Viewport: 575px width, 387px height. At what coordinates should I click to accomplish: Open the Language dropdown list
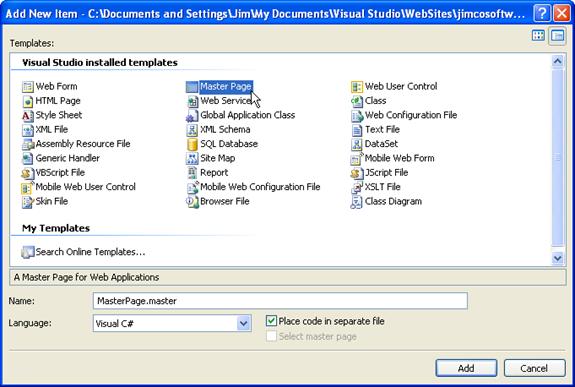[x=243, y=324]
